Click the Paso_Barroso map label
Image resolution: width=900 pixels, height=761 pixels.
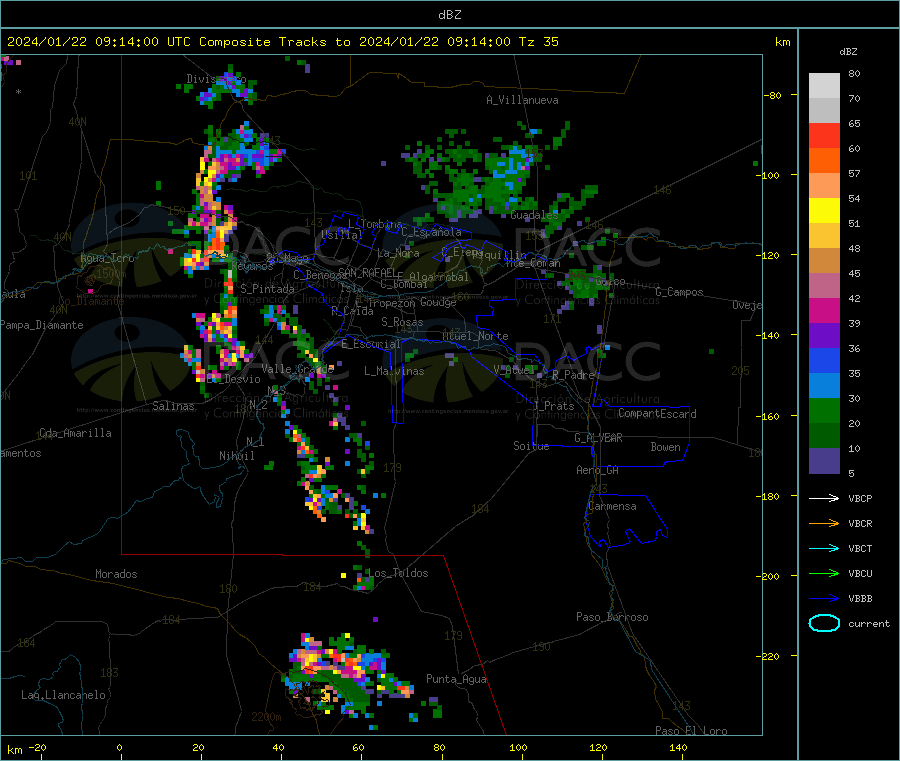[x=612, y=617]
